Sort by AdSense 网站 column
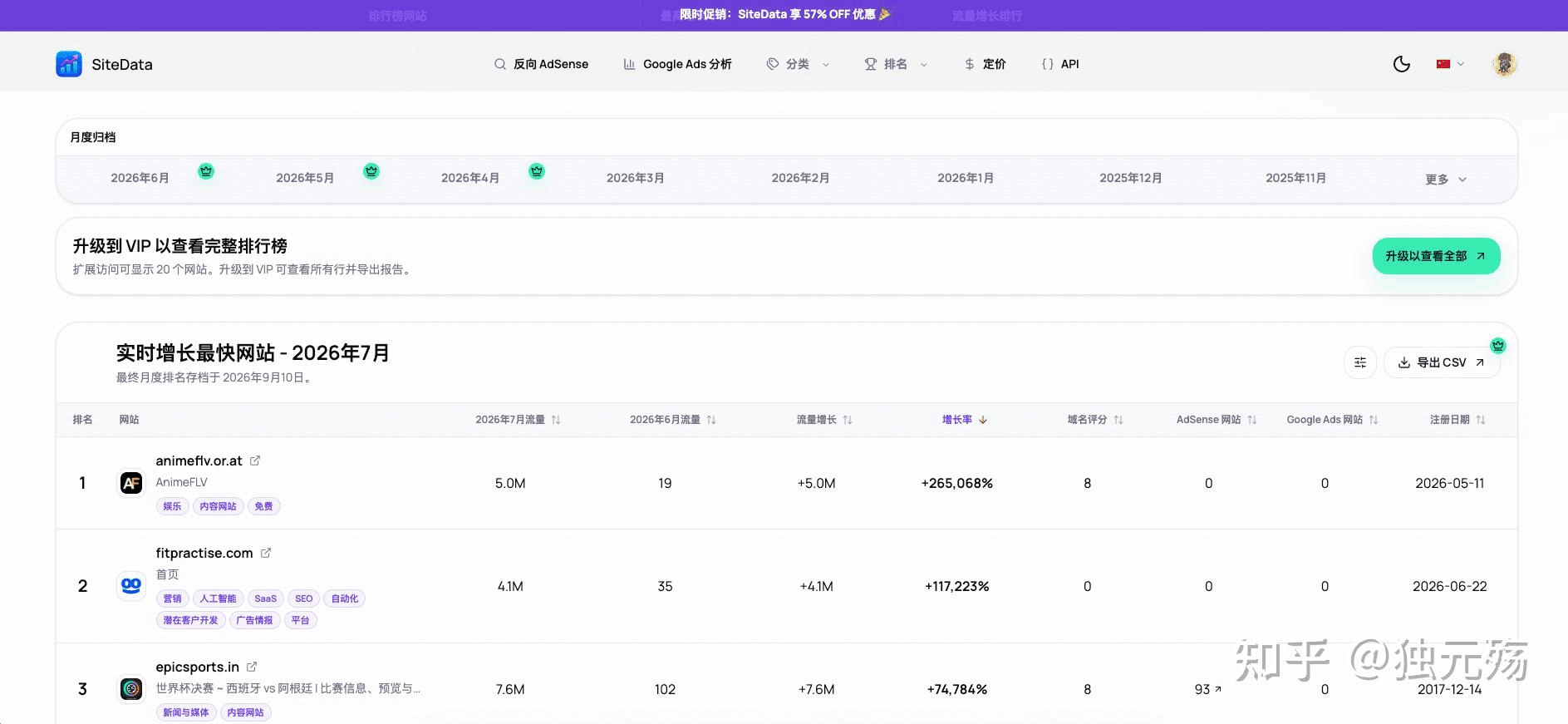This screenshot has height=724, width=1568. [1217, 420]
